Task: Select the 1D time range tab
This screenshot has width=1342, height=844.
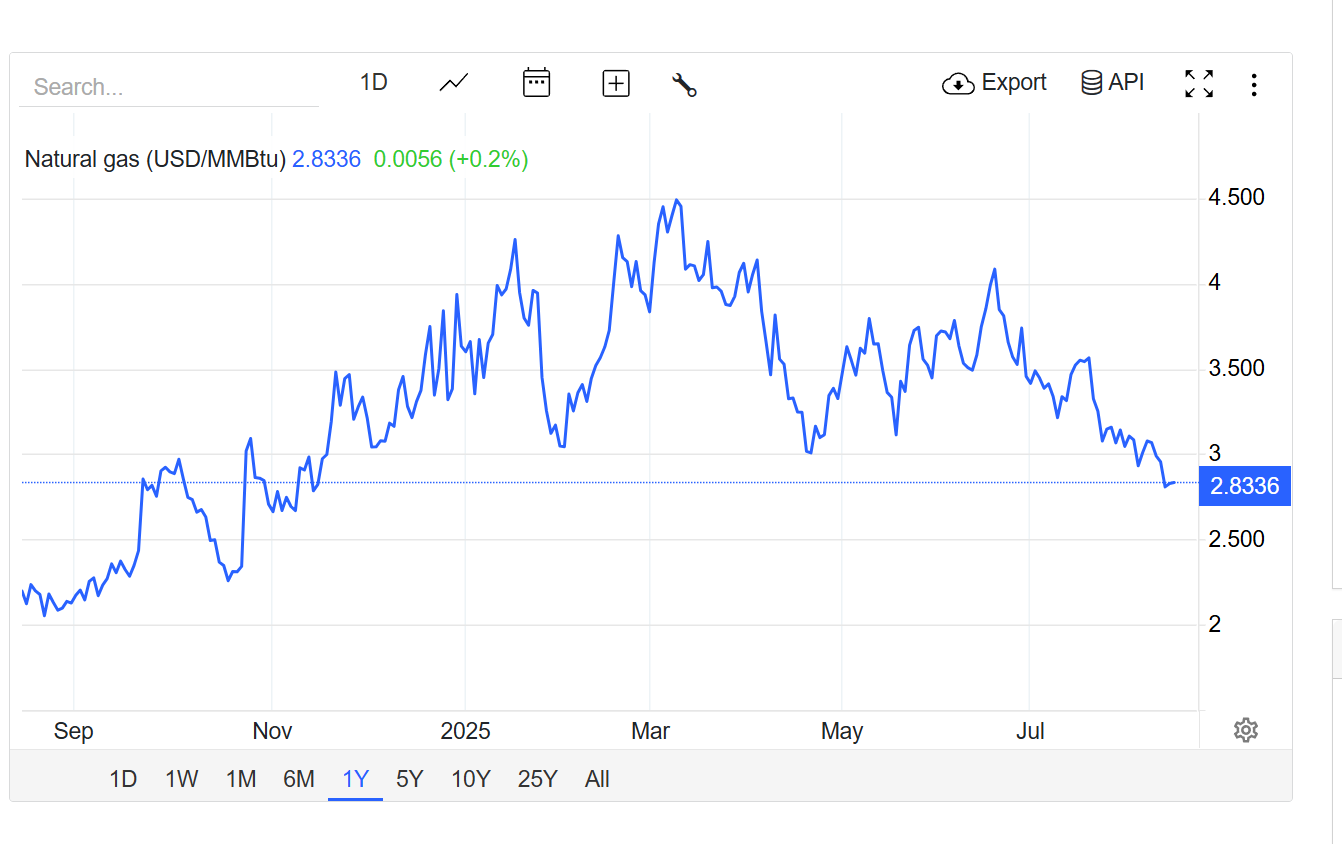Action: point(123,779)
